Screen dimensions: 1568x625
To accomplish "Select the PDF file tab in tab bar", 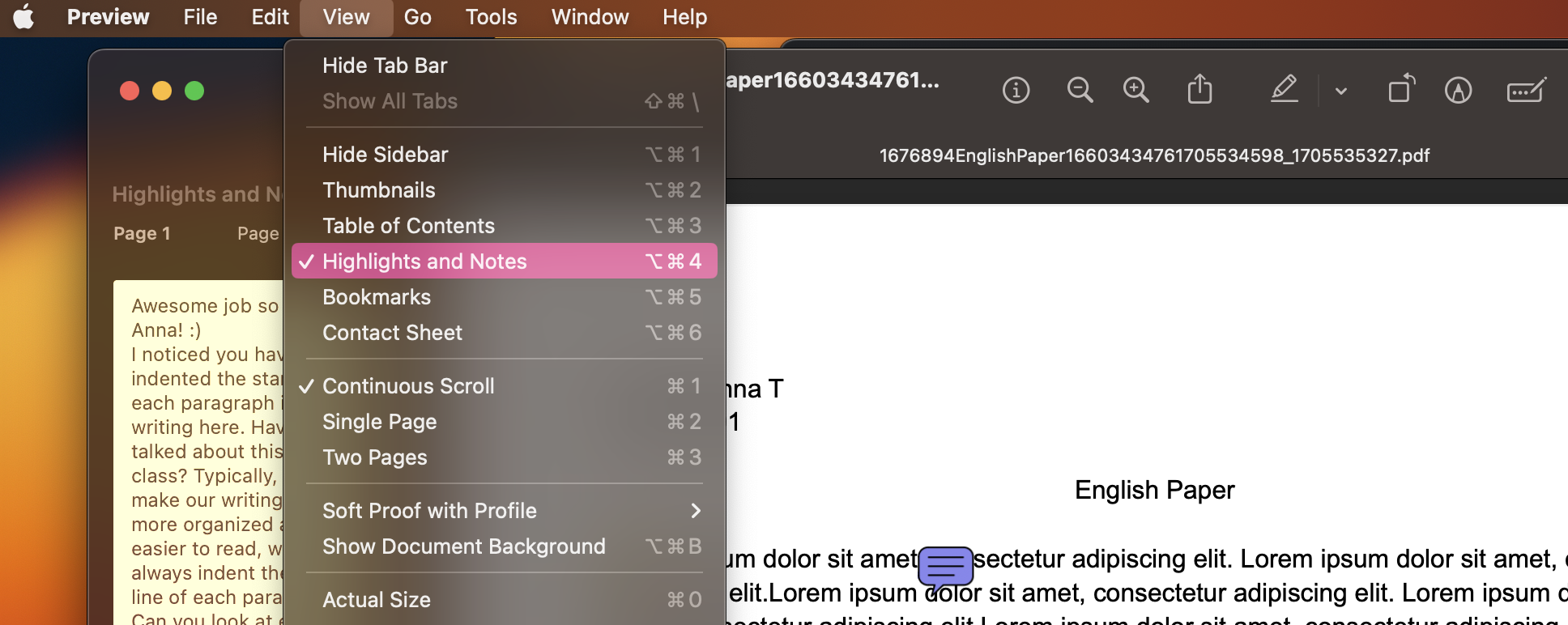I will click(1154, 155).
